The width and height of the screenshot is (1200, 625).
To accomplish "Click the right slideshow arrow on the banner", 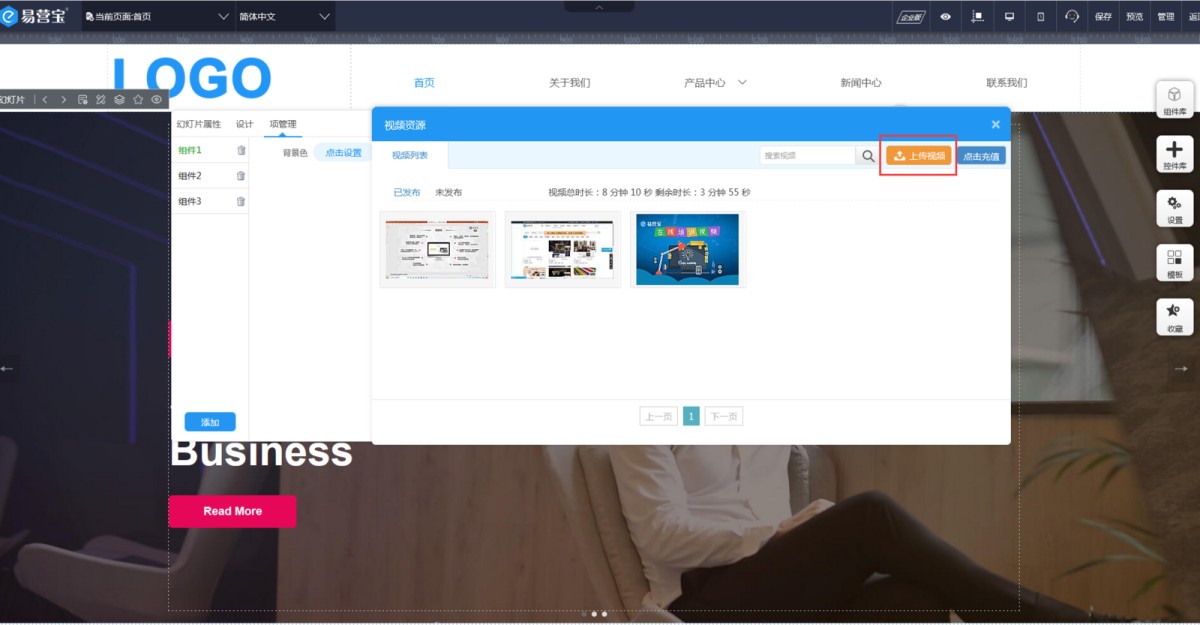I will (1182, 369).
